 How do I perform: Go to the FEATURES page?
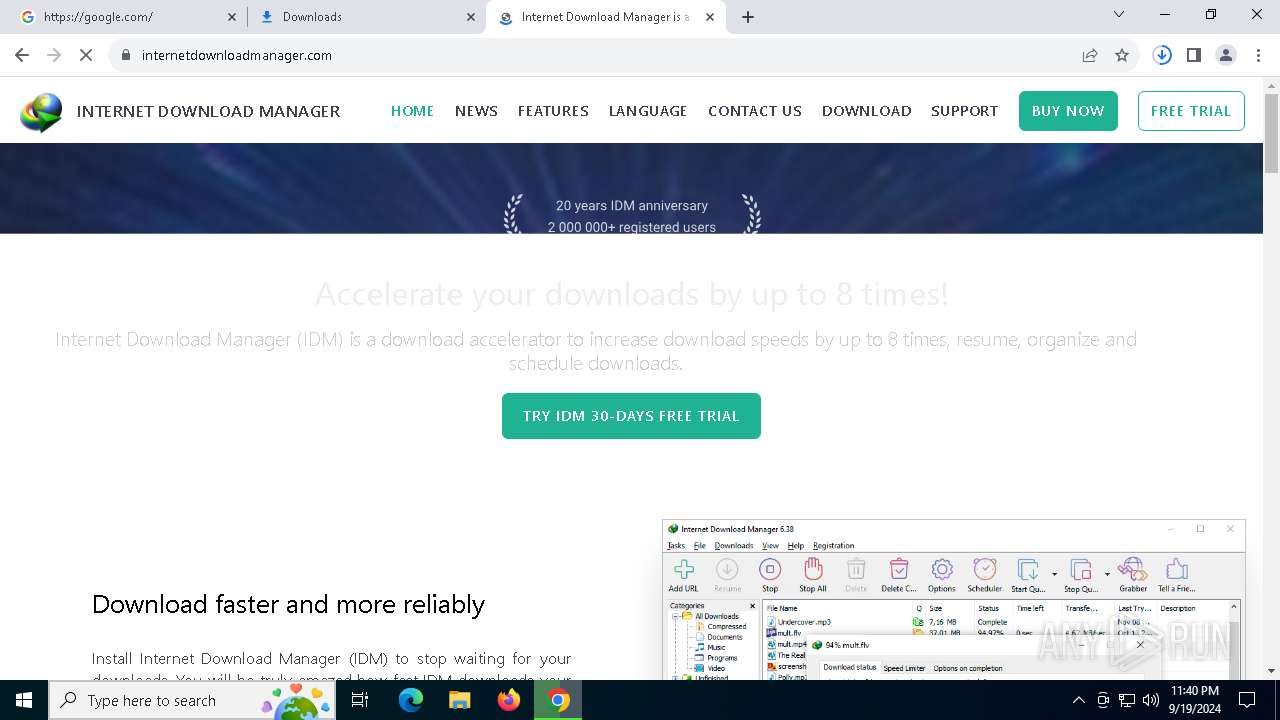[553, 111]
